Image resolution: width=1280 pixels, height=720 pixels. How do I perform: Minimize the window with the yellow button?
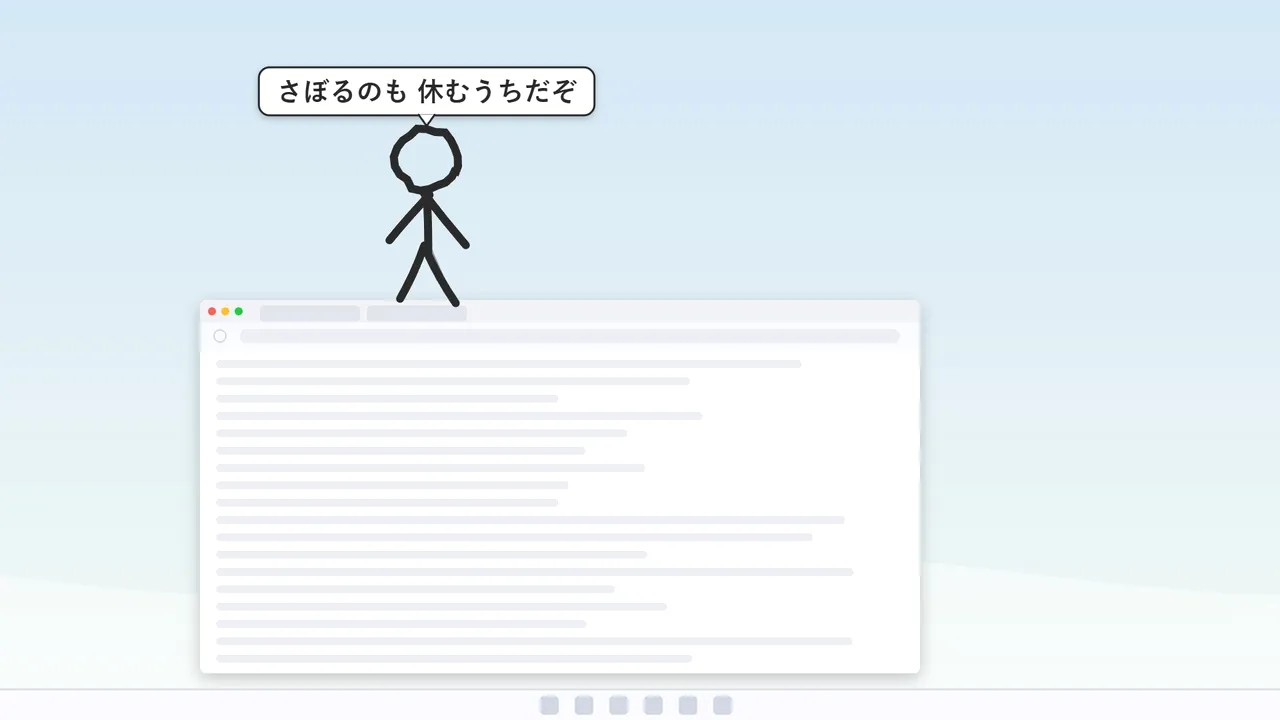click(225, 312)
